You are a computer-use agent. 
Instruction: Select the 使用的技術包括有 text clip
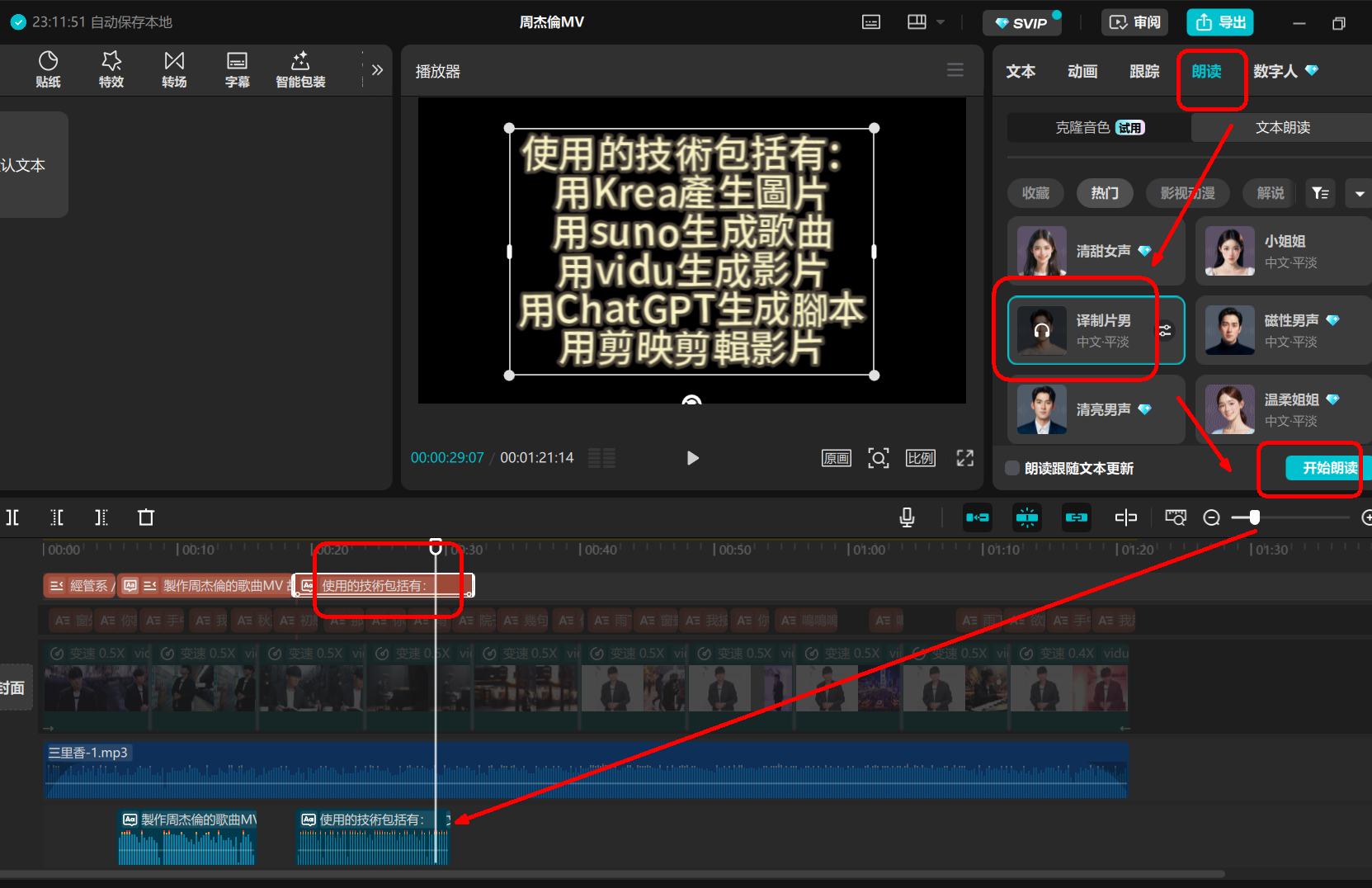(x=384, y=586)
